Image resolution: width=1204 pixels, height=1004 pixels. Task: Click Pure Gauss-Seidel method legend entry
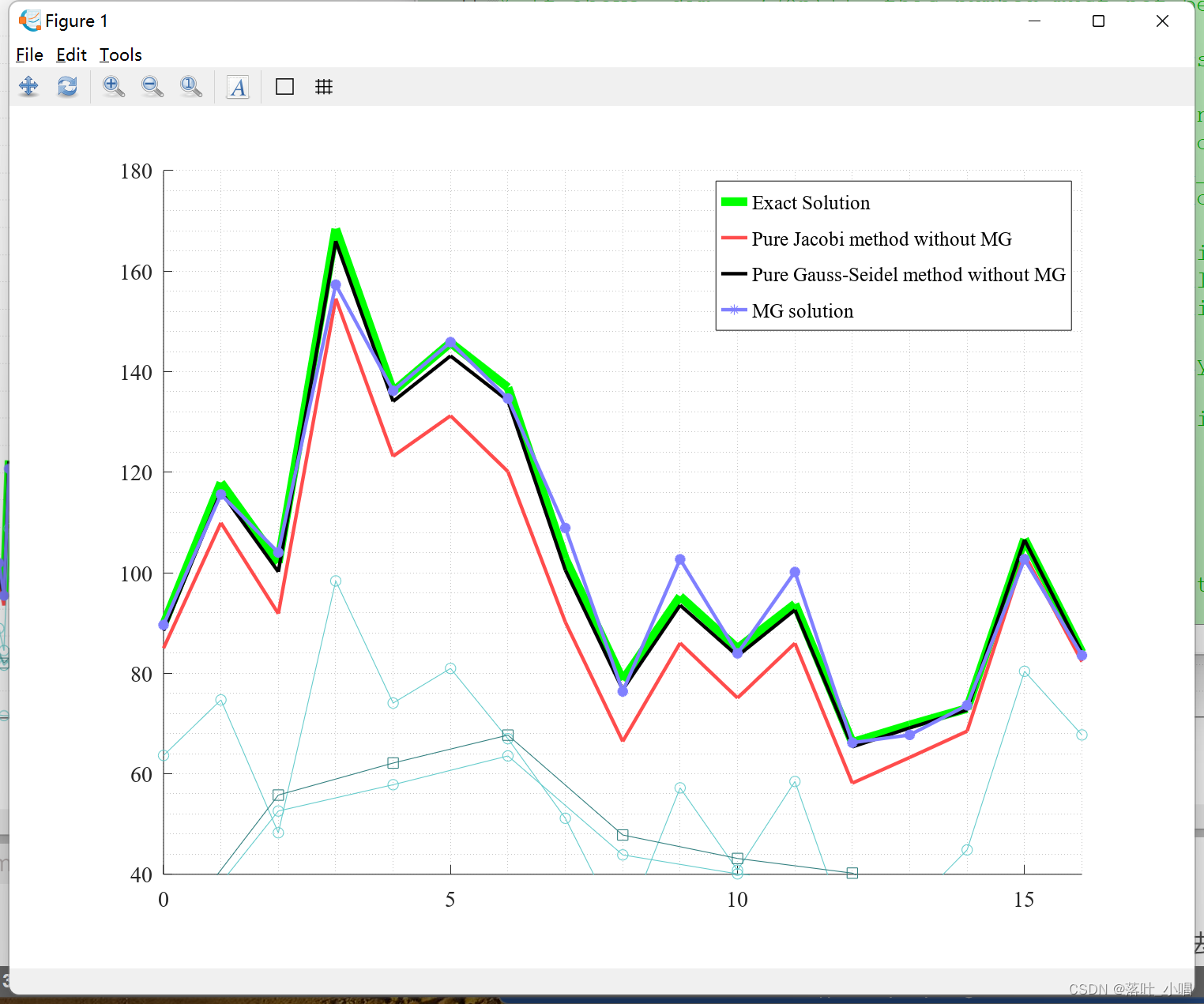909,275
